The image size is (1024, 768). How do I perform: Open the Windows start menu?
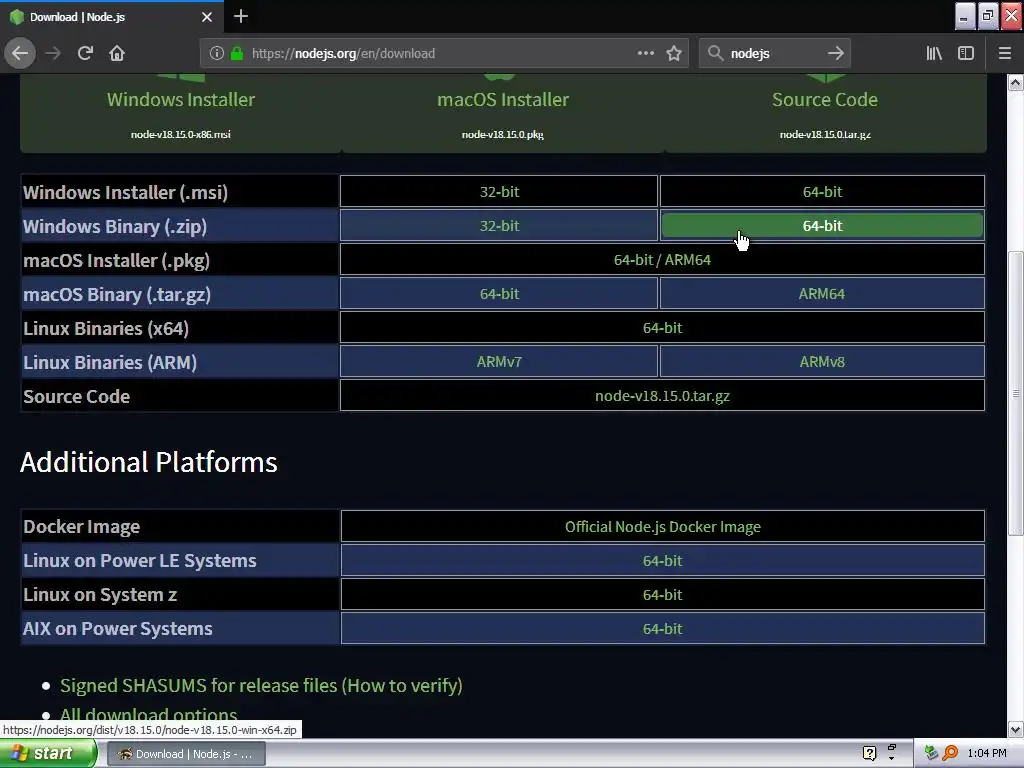point(48,754)
